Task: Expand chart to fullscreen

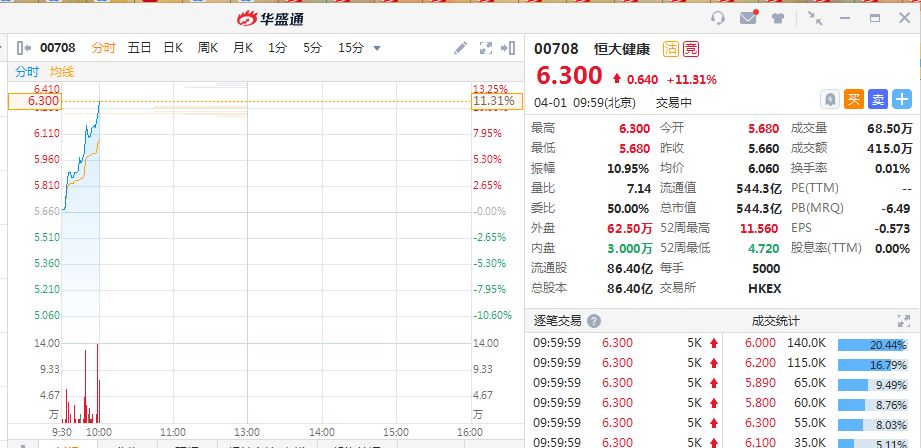Action: [x=487, y=47]
